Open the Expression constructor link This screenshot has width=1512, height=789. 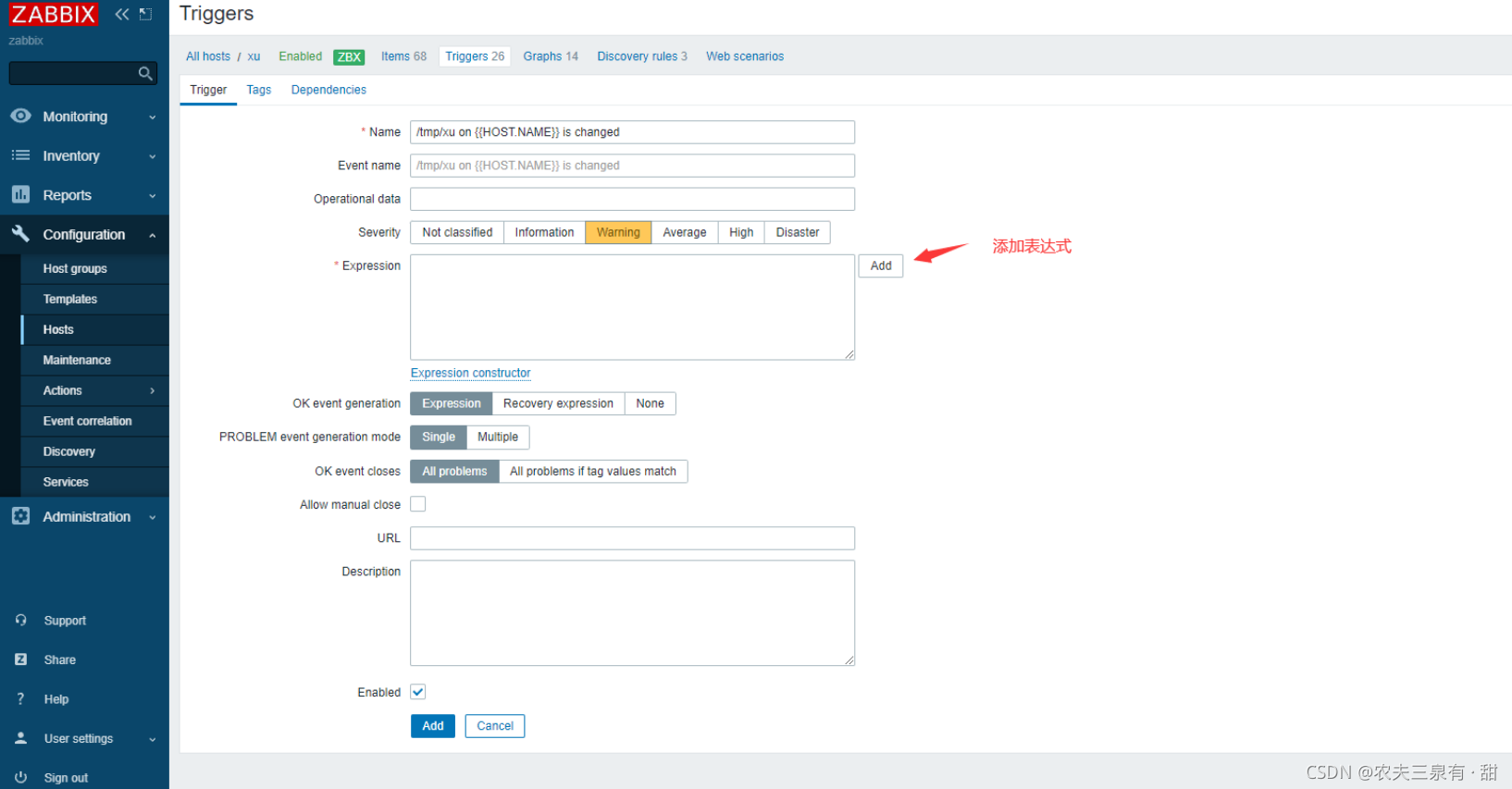[471, 373]
